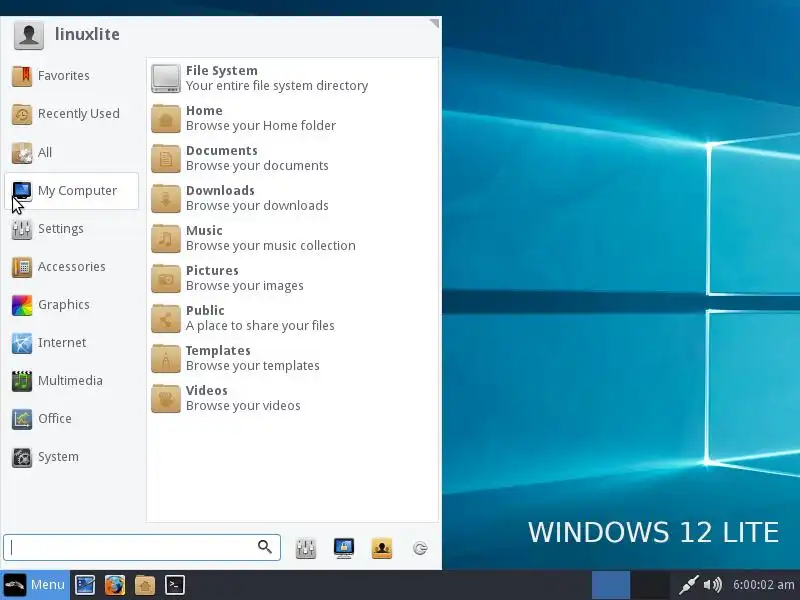Open the Favorites category
The image size is (800, 600).
[x=71, y=76]
